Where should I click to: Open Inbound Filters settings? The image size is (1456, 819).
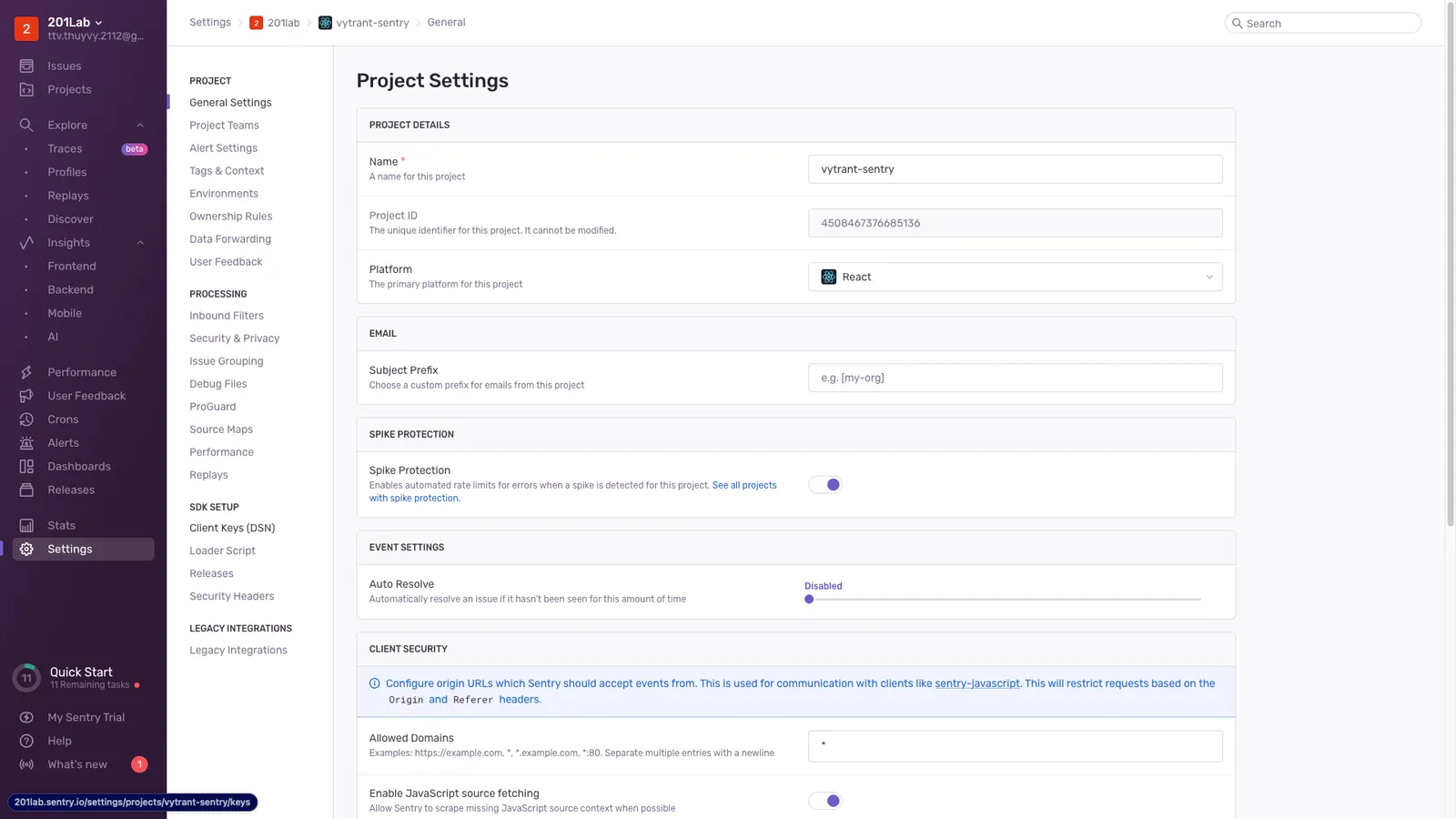(227, 316)
